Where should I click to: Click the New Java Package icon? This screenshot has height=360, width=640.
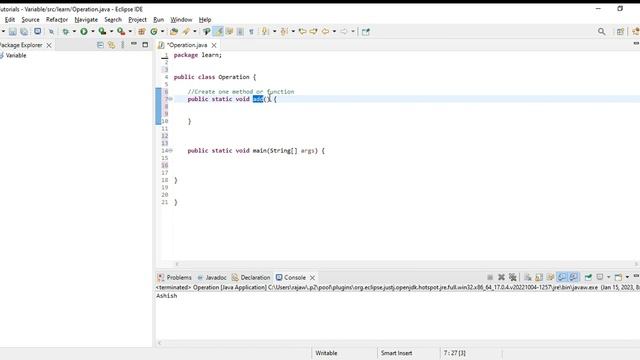[x=142, y=31]
